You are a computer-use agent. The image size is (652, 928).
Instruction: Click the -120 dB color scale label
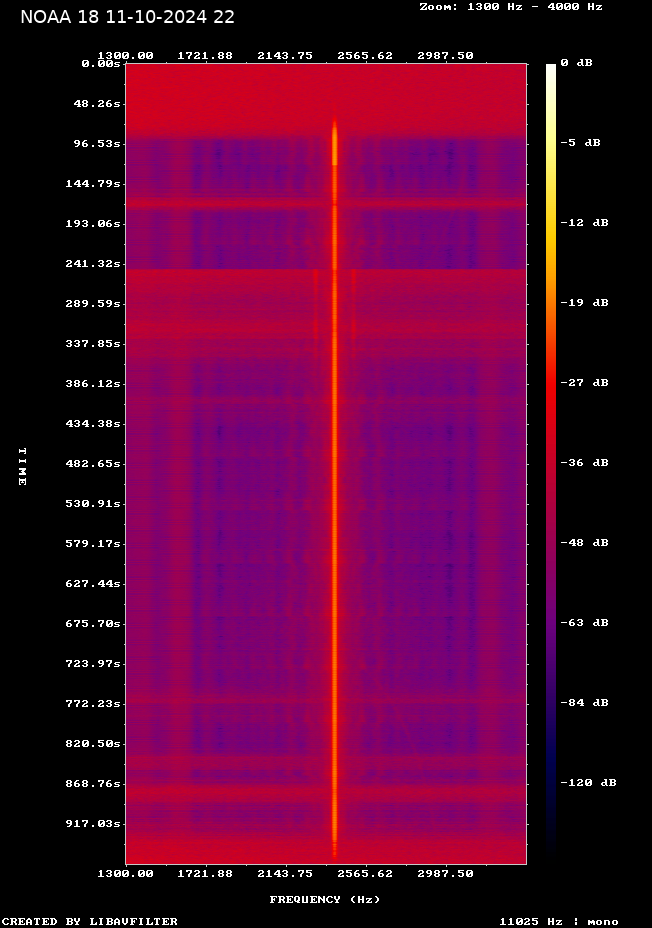pos(587,783)
